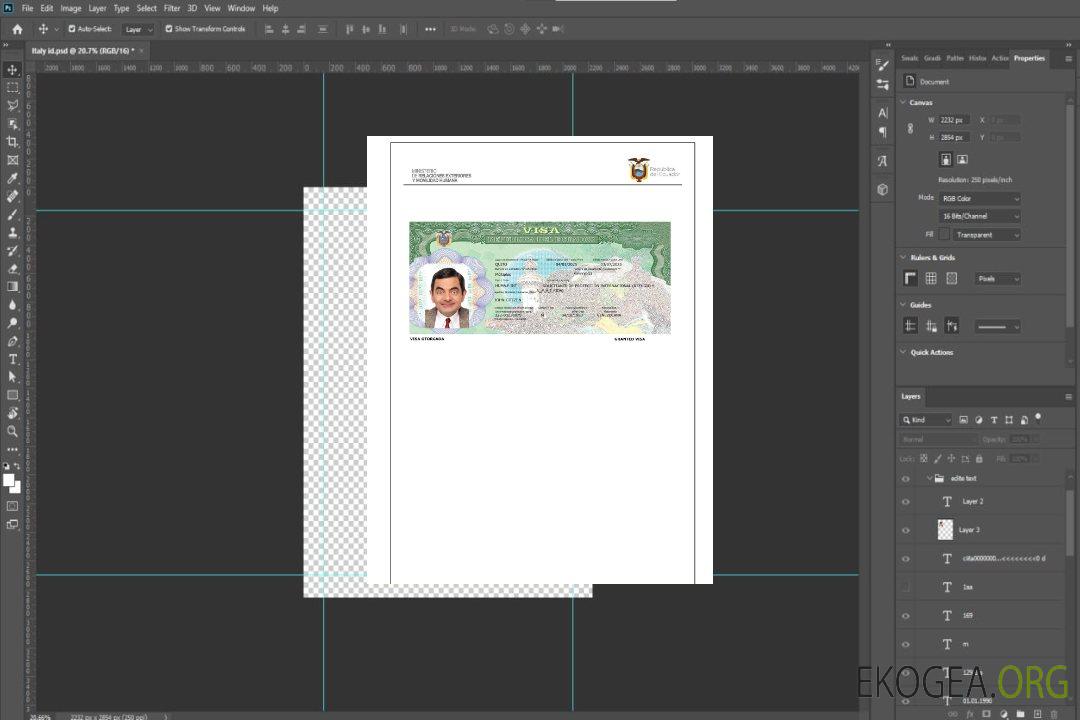The height and width of the screenshot is (720, 1080).
Task: Toggle Show Transform Controls checkbox
Action: 169,29
